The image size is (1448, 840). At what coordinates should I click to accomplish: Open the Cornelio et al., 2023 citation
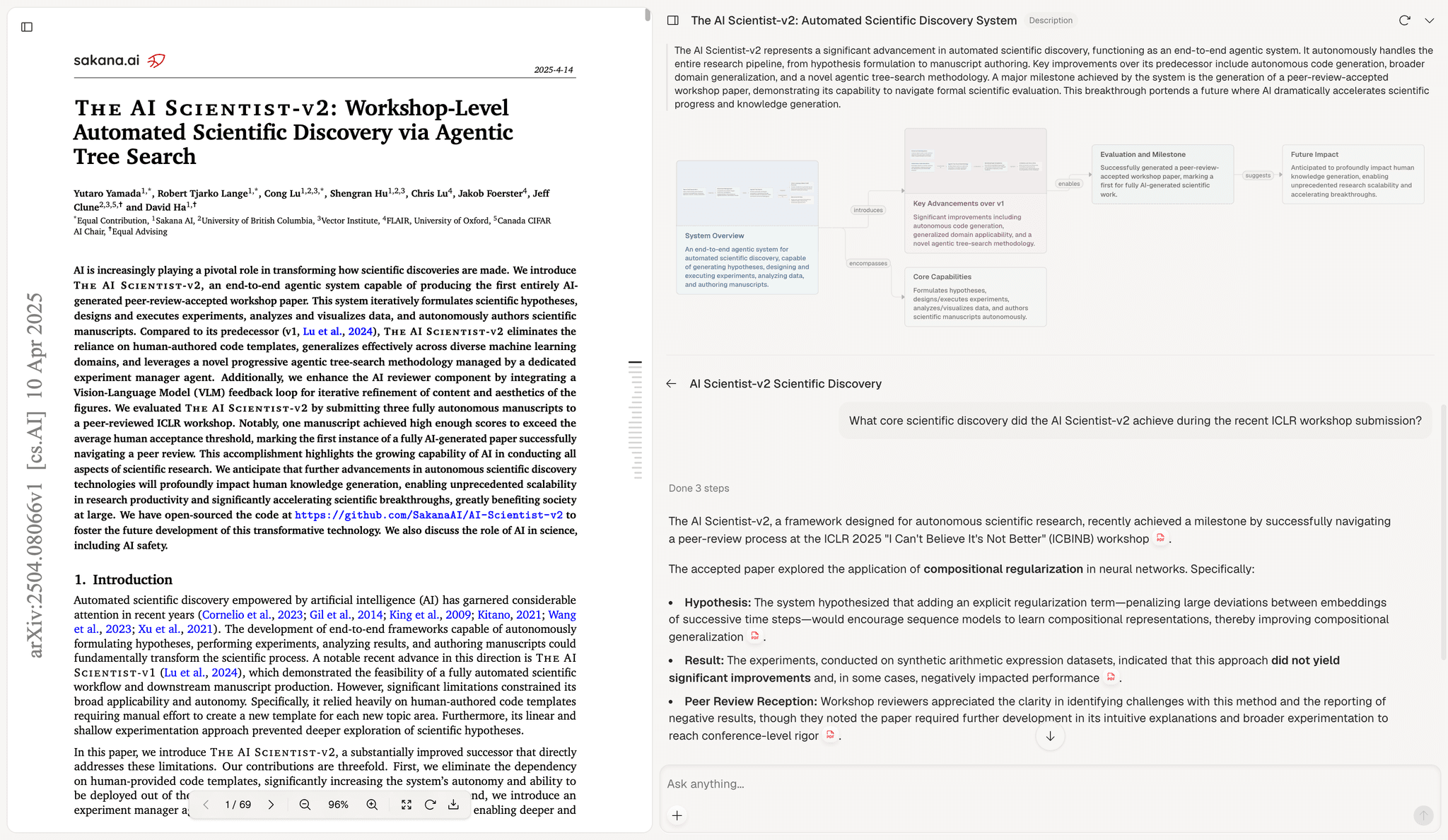click(x=252, y=614)
